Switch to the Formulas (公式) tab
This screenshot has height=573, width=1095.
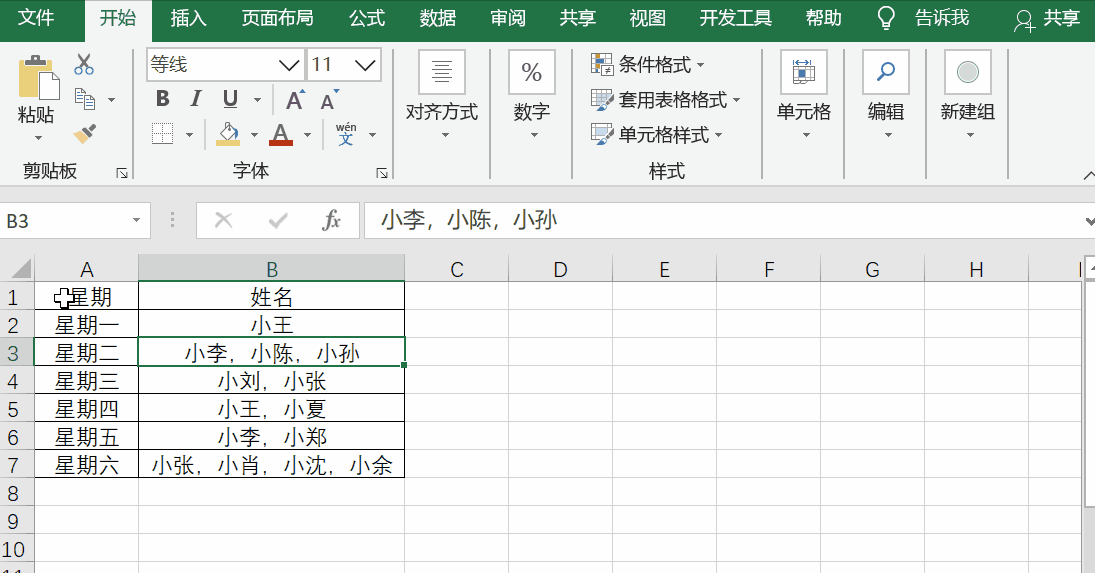367,17
